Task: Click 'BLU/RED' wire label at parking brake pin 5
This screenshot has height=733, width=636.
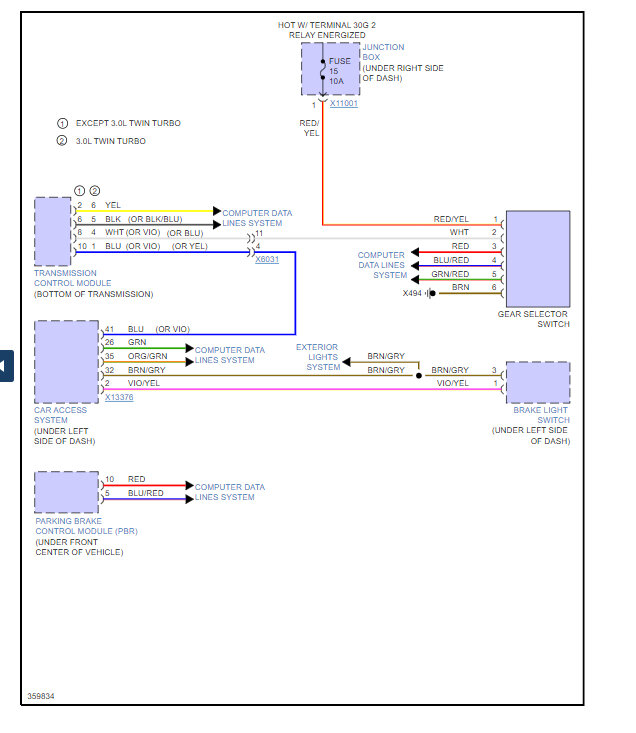Action: [x=145, y=493]
